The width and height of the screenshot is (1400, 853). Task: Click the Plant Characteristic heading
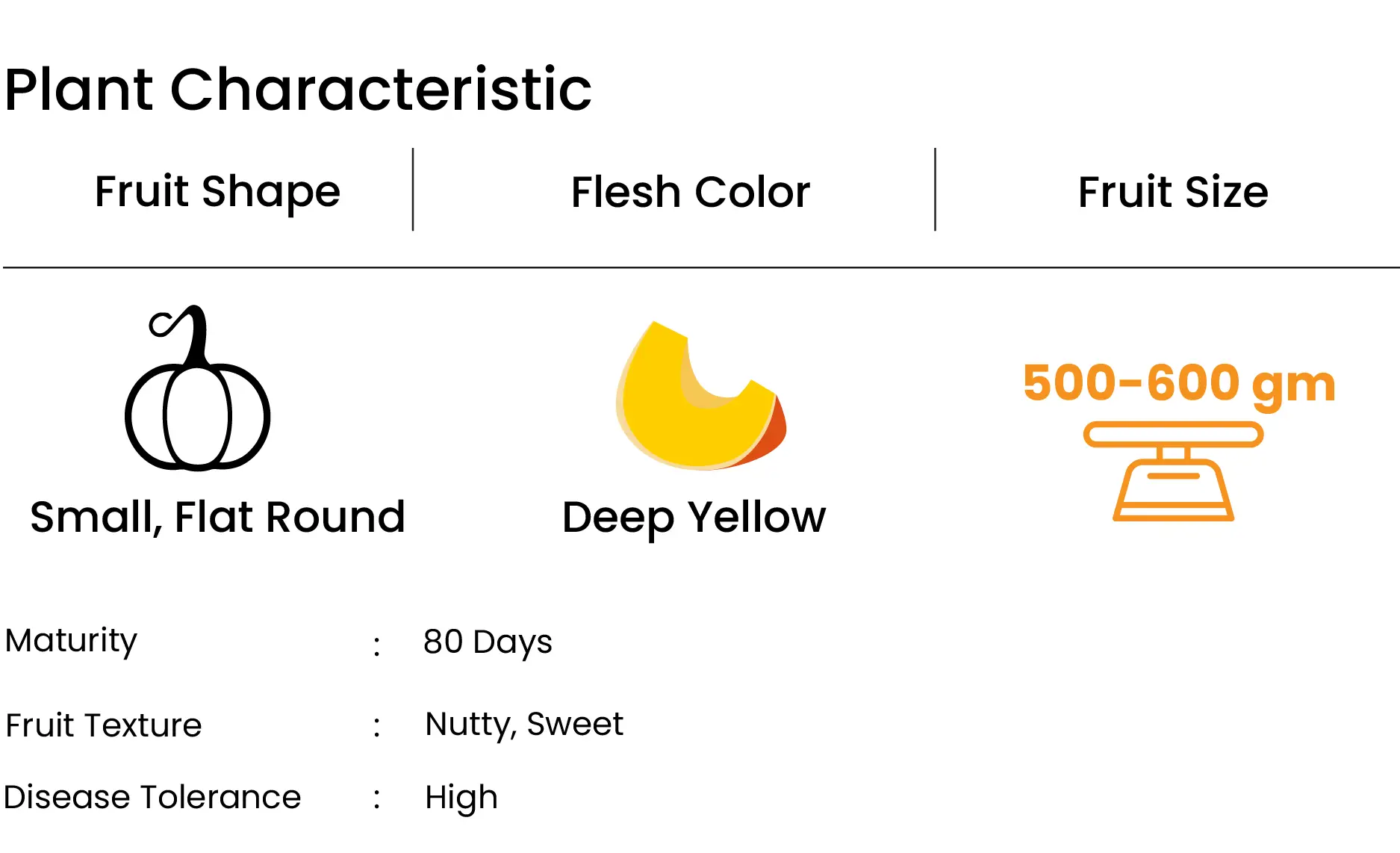[x=298, y=89]
